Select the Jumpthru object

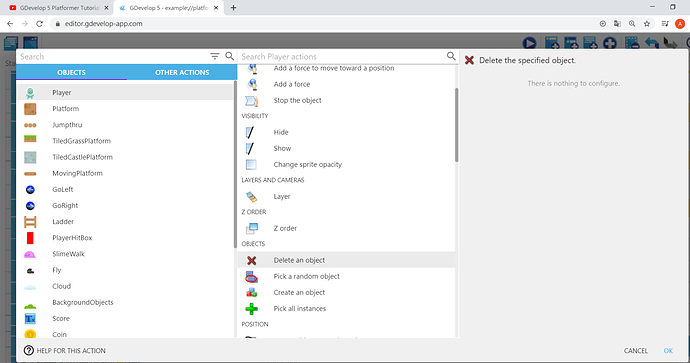125,125
